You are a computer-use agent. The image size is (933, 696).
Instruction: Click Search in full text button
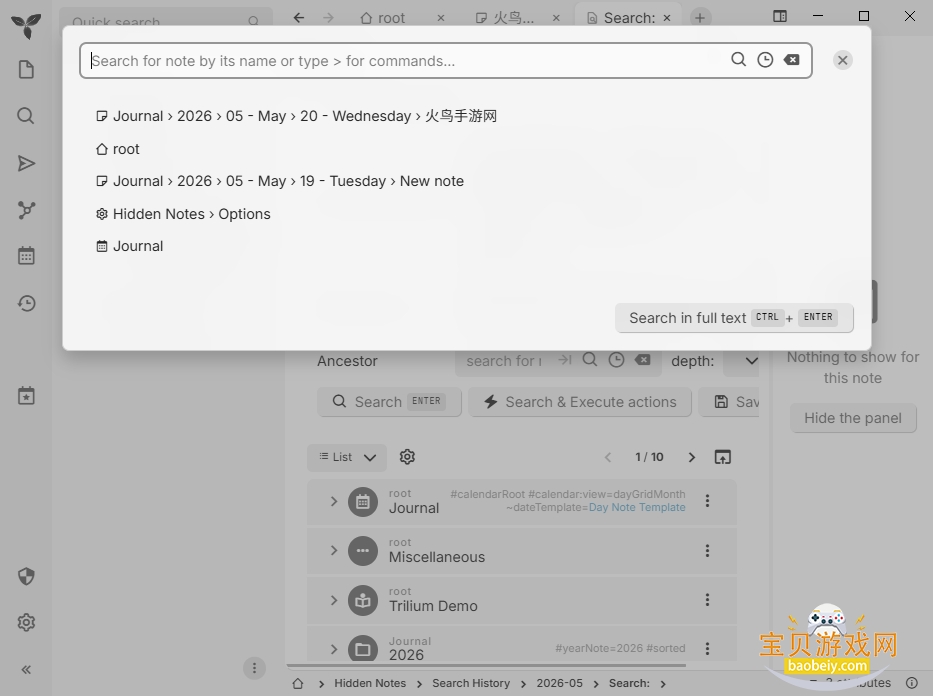734,318
